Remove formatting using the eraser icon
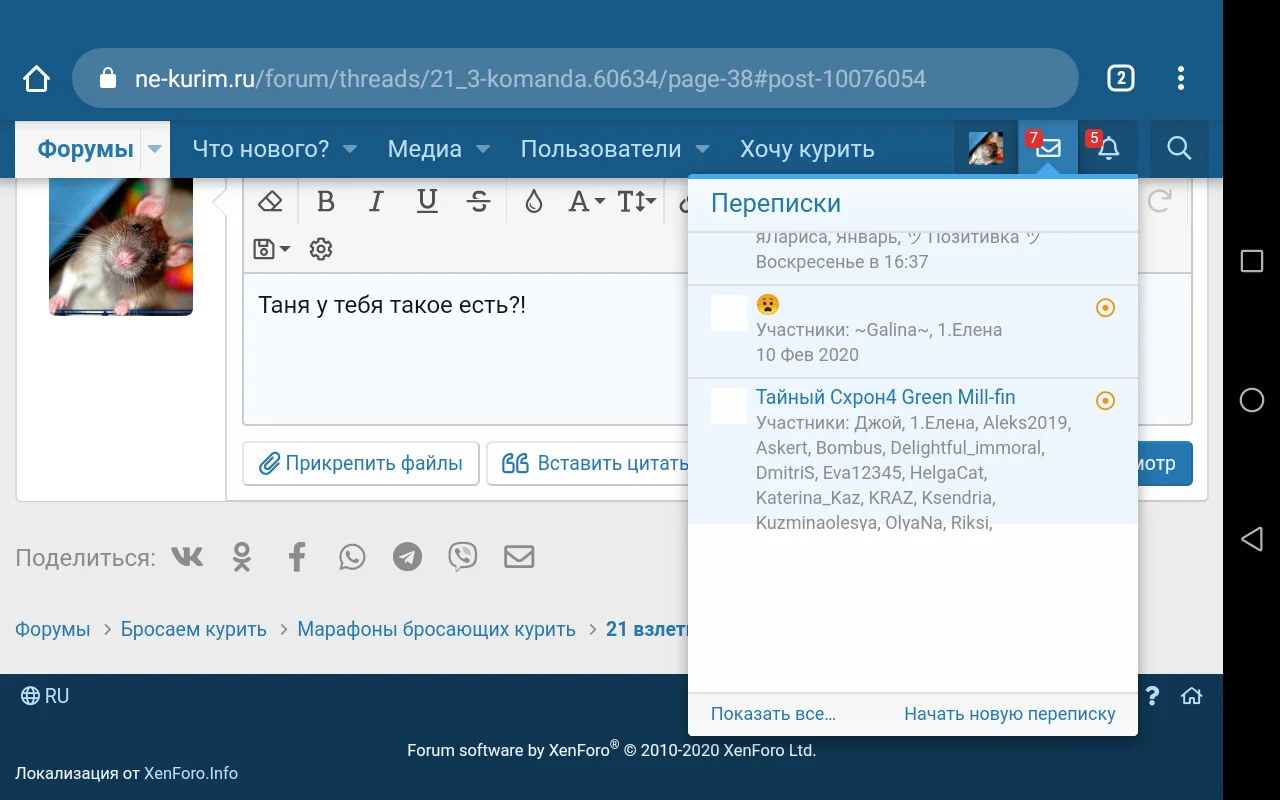Viewport: 1280px width, 800px height. pos(270,201)
